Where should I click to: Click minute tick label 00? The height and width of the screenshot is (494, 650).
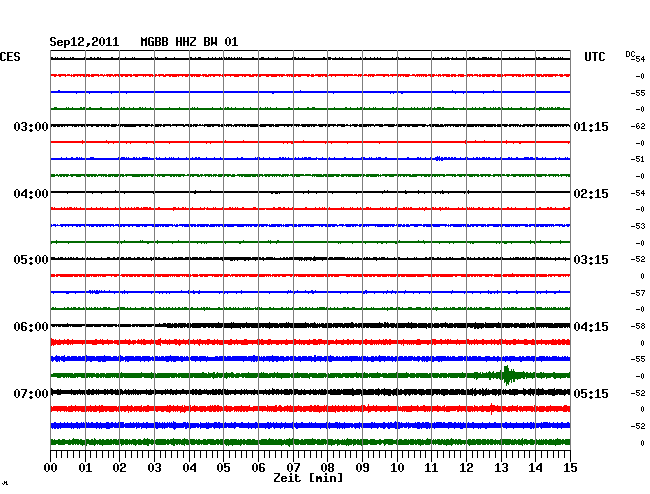(51, 468)
